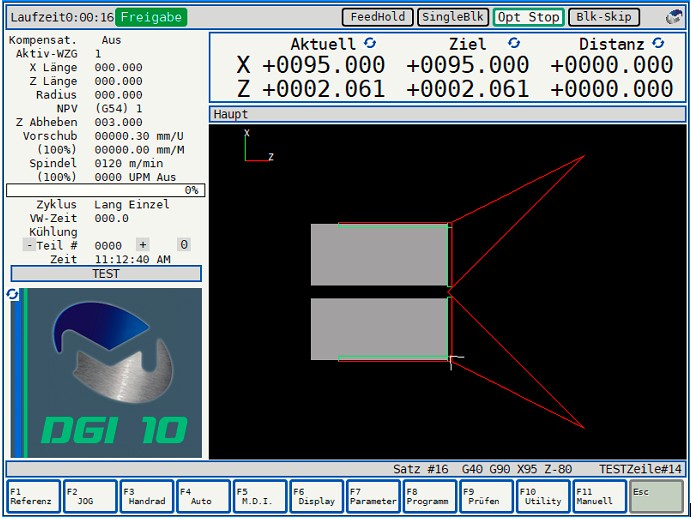This screenshot has width=692, height=519.
Task: Click the Kompensat. value Aus
Action: click(111, 40)
